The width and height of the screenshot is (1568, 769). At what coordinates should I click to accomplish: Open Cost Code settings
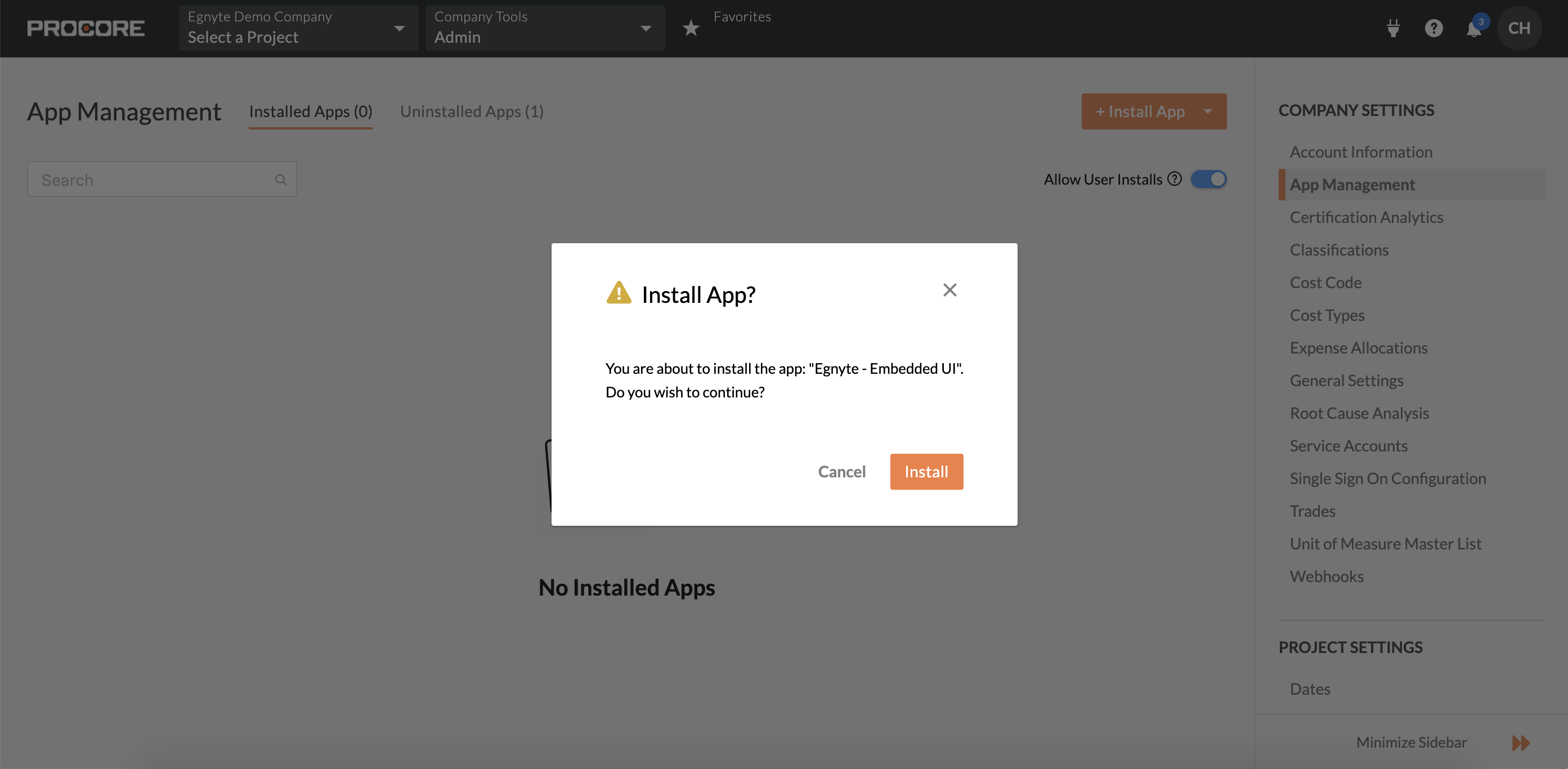pyautogui.click(x=1325, y=283)
